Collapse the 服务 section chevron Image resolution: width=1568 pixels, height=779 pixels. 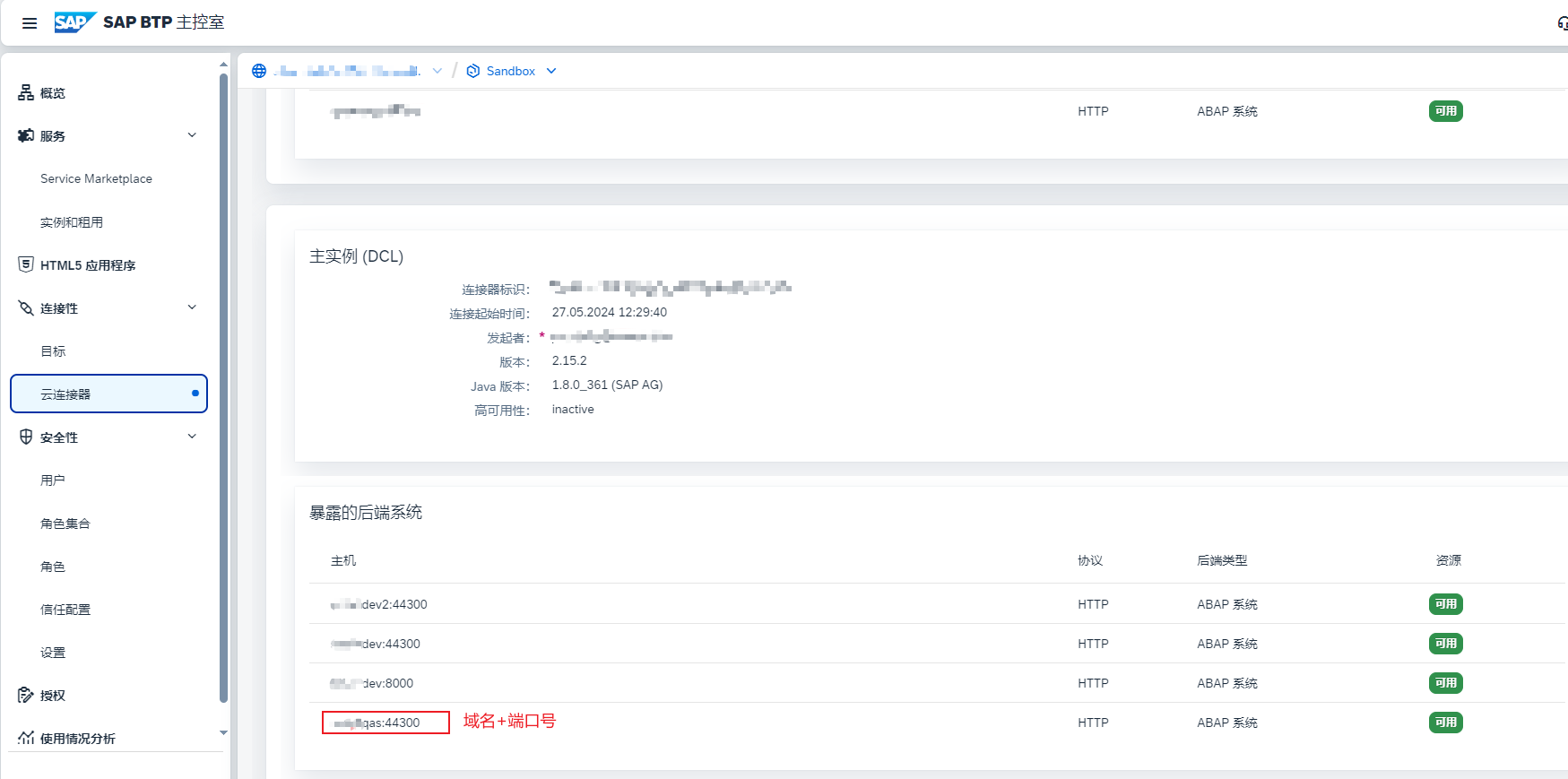click(x=192, y=135)
